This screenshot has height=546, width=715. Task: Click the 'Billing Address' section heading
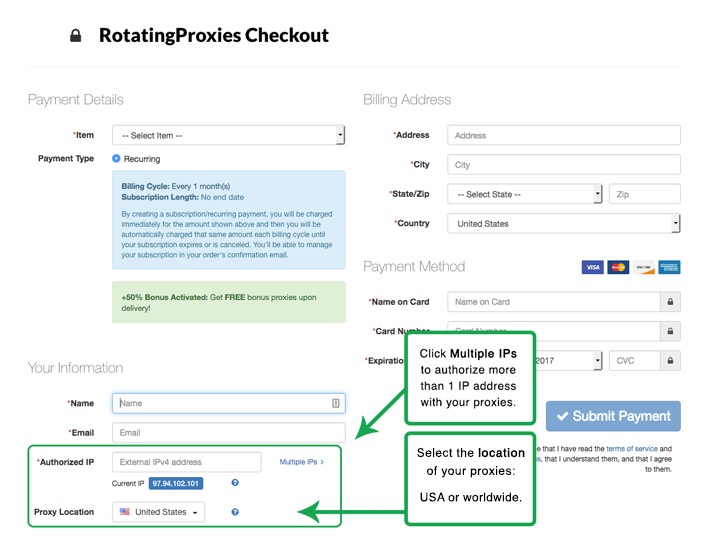pyautogui.click(x=407, y=99)
